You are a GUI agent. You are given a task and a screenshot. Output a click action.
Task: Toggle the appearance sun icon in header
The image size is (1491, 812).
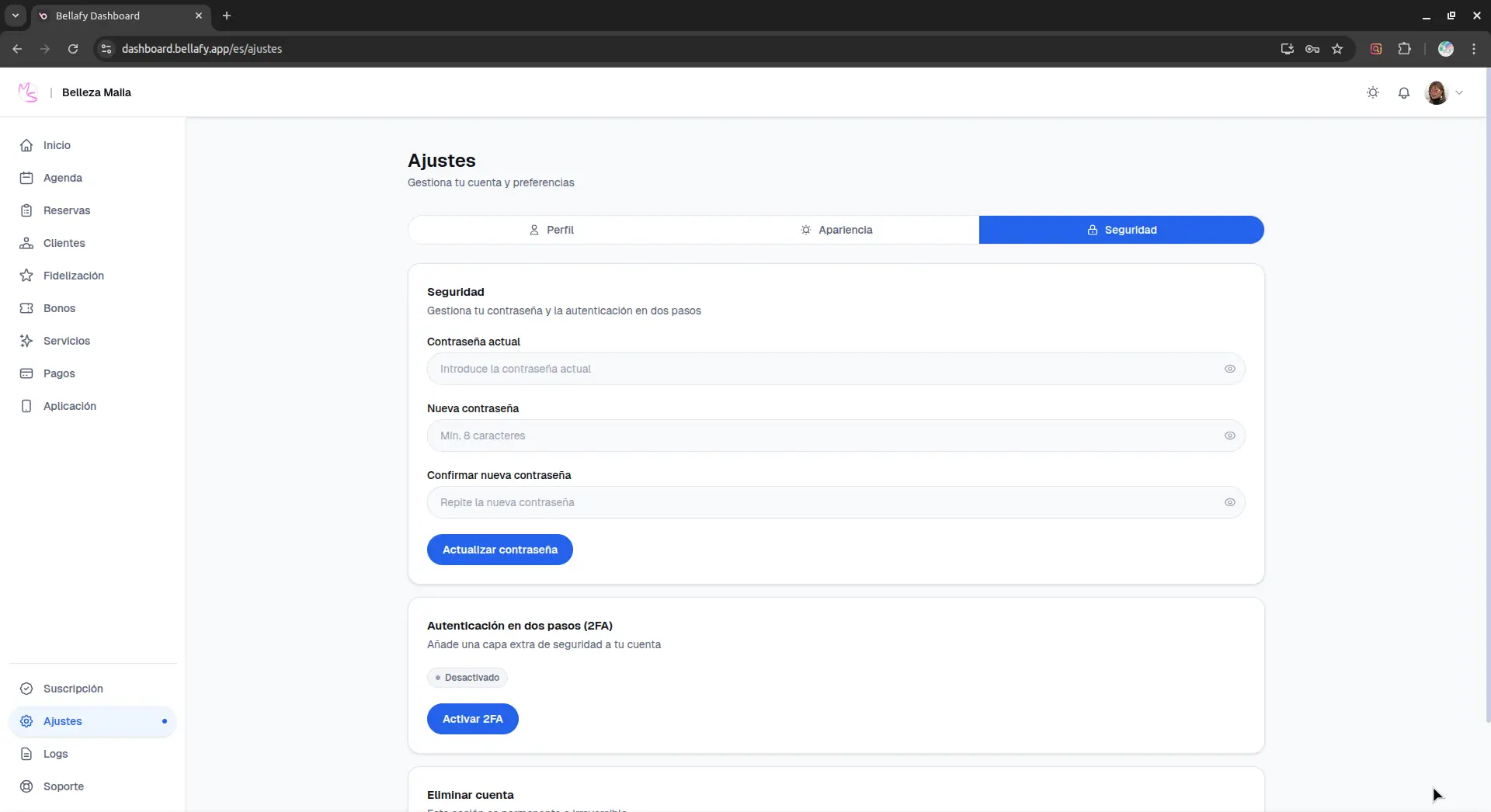[x=1372, y=92]
